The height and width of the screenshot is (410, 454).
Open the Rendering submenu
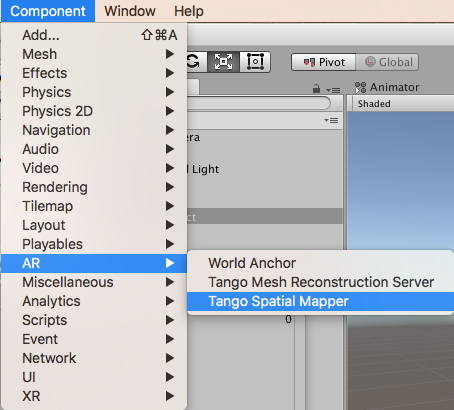point(94,187)
